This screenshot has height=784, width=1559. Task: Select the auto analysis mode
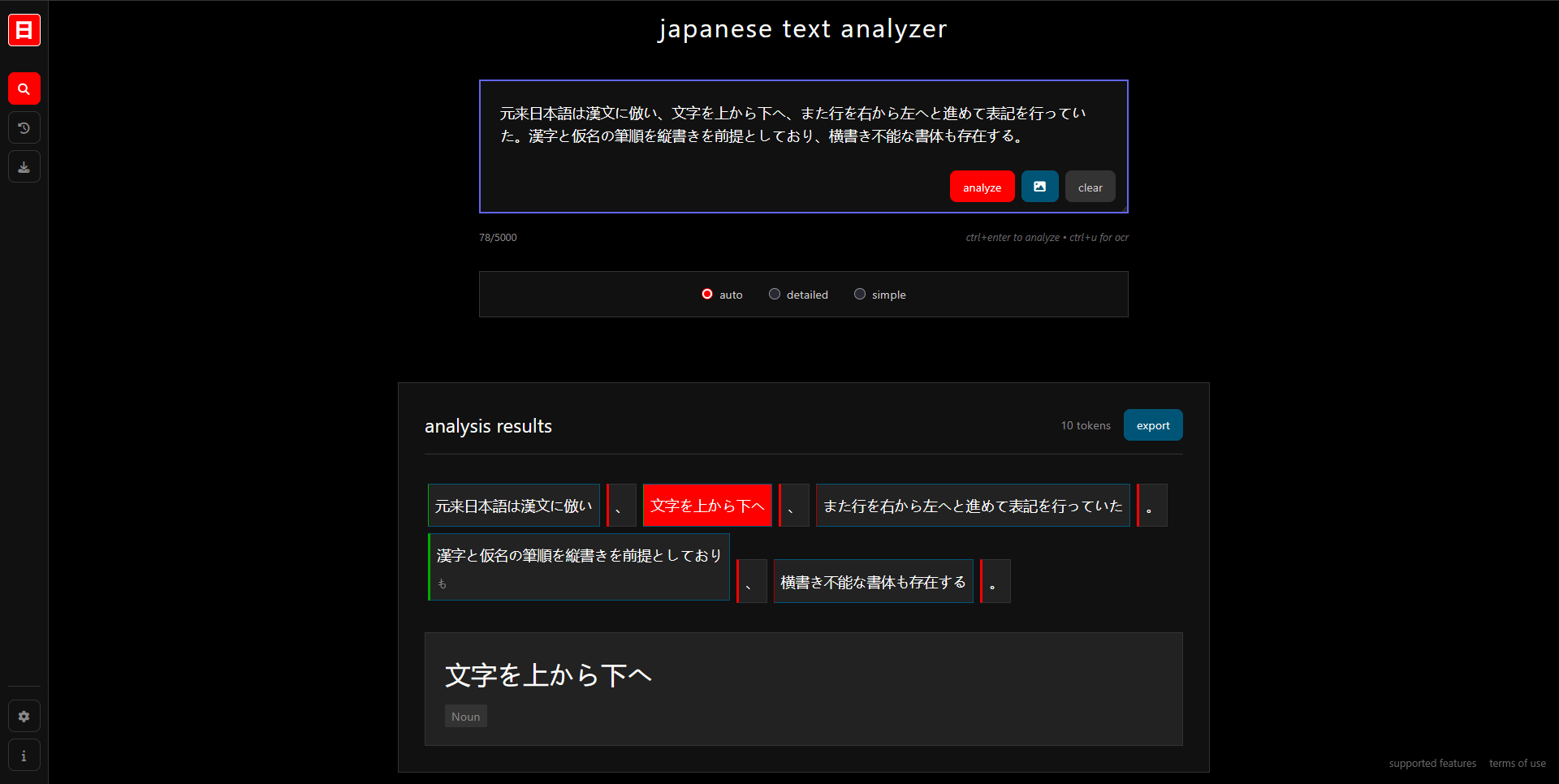point(722,294)
